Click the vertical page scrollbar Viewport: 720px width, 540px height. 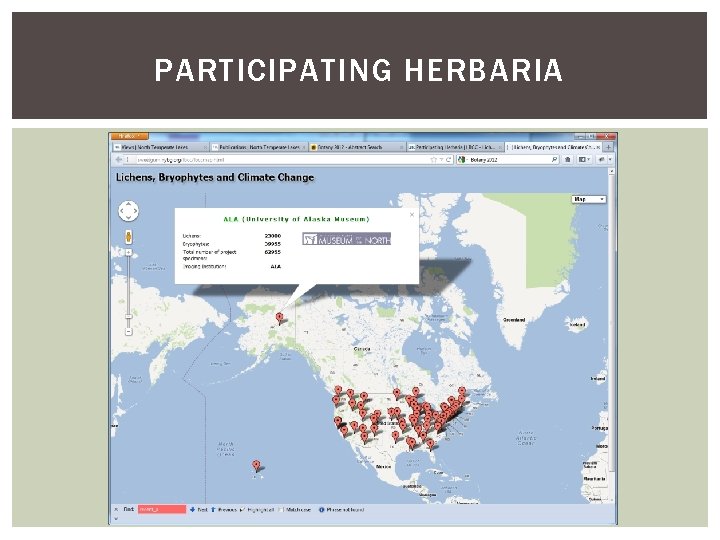click(611, 321)
